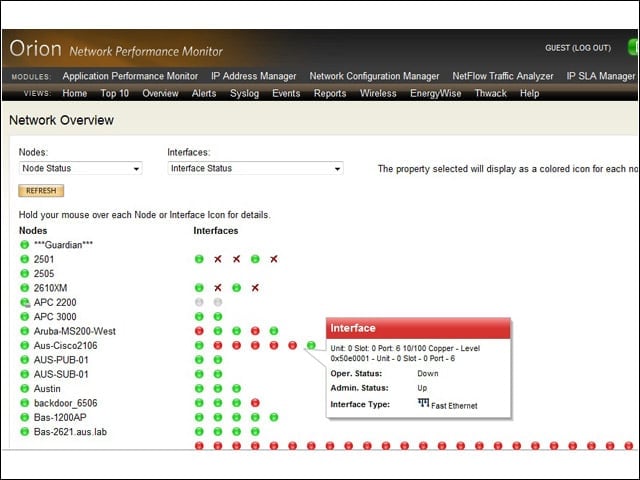Screen dimensions: 640x480
Task: Click the Orion logo text
Action: (x=36, y=49)
